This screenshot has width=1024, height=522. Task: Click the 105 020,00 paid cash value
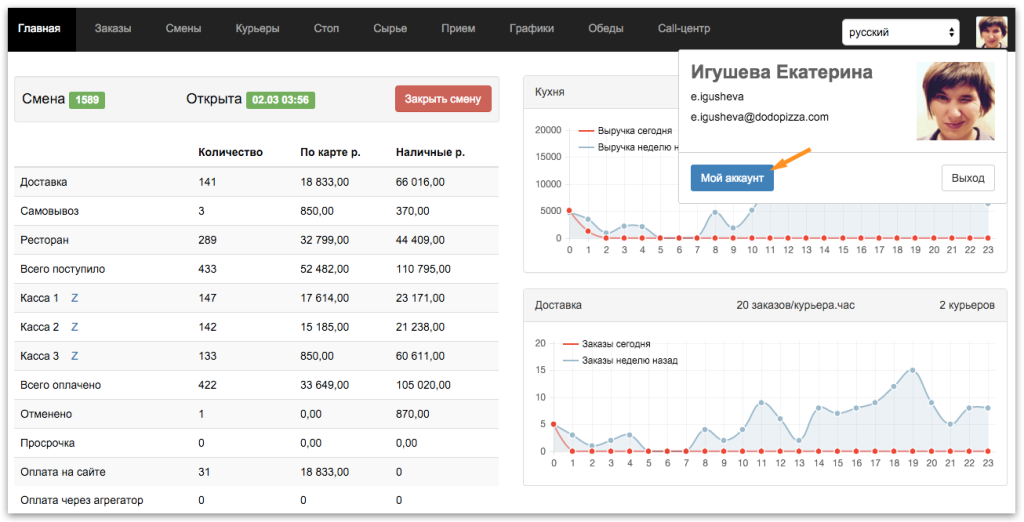[x=423, y=385]
